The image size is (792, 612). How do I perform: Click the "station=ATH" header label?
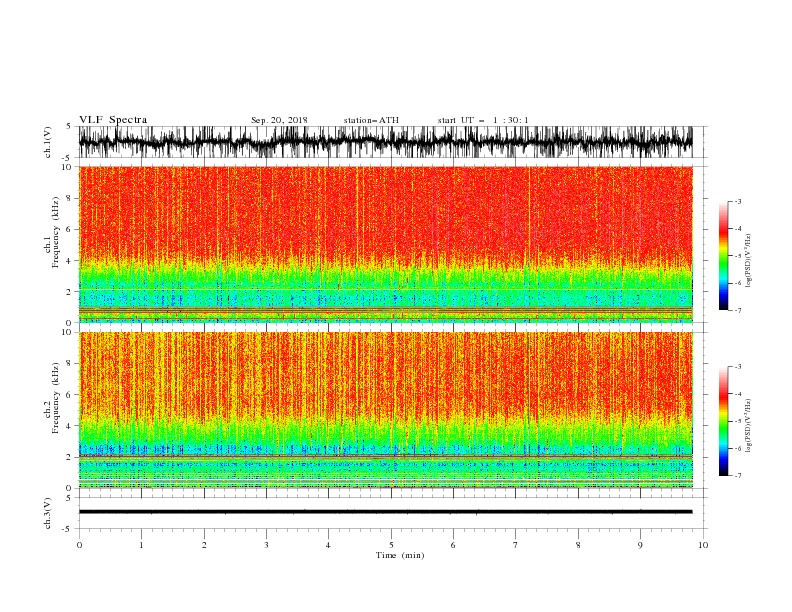371,120
